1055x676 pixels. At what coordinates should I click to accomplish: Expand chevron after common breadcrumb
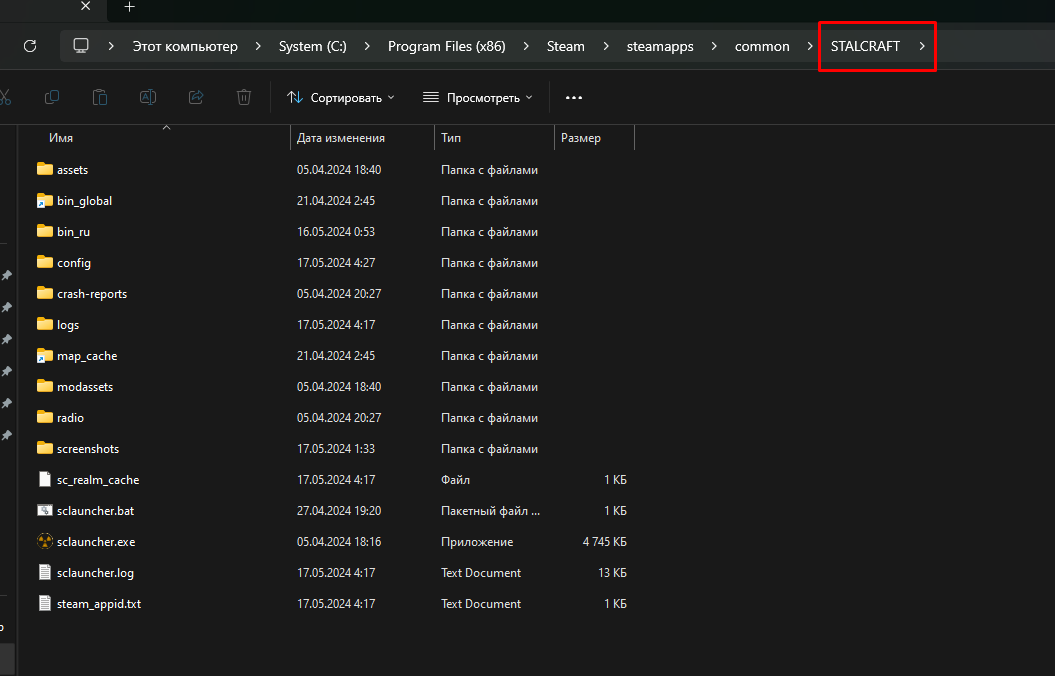click(810, 46)
